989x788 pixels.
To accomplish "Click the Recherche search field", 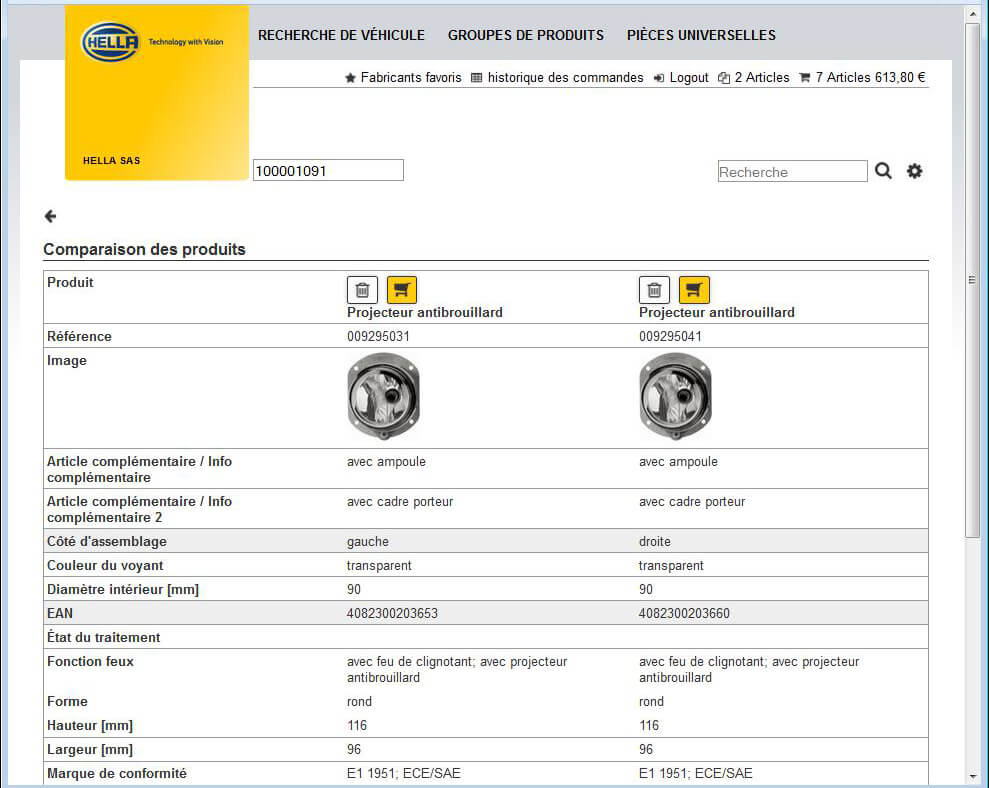I will pos(792,172).
